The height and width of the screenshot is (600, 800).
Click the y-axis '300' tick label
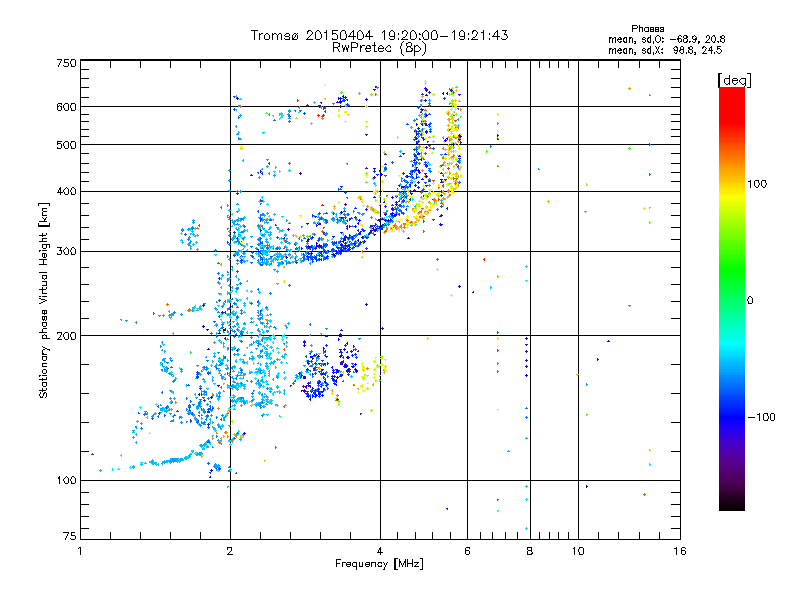[x=66, y=252]
